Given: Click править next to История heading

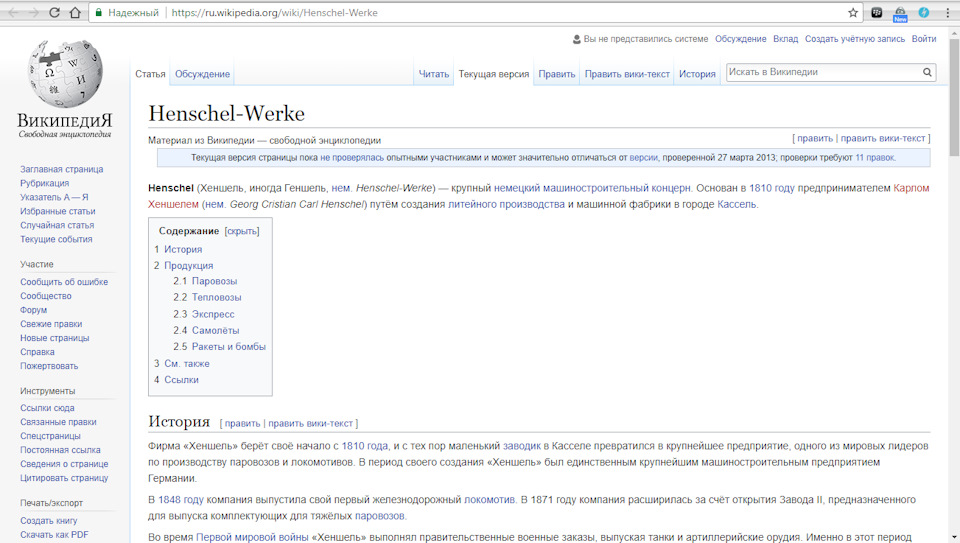Looking at the screenshot, I should pos(242,424).
